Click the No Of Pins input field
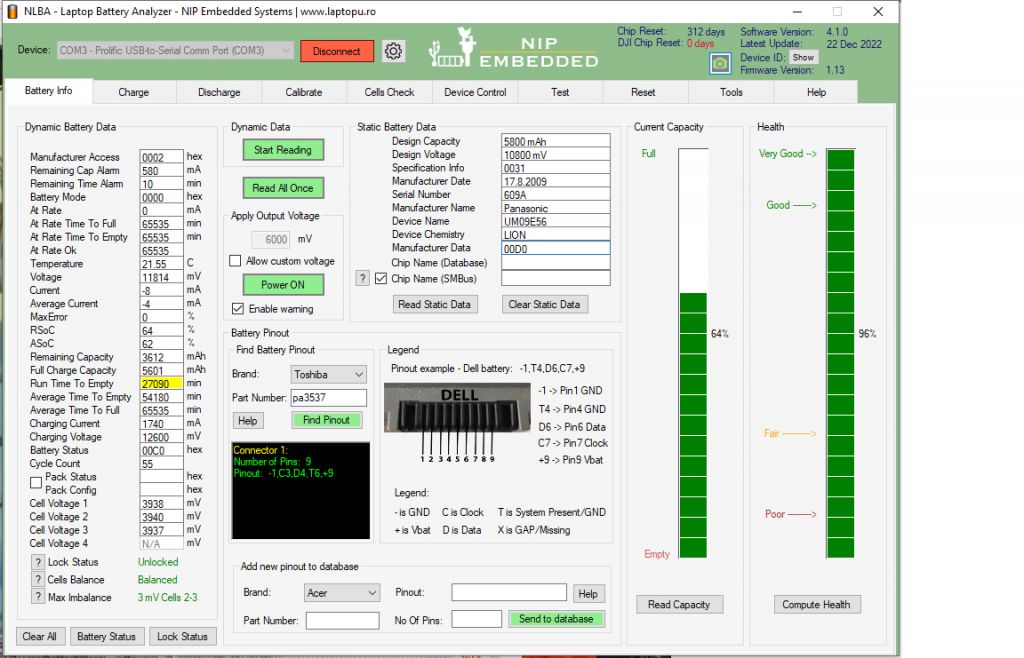 pos(477,619)
